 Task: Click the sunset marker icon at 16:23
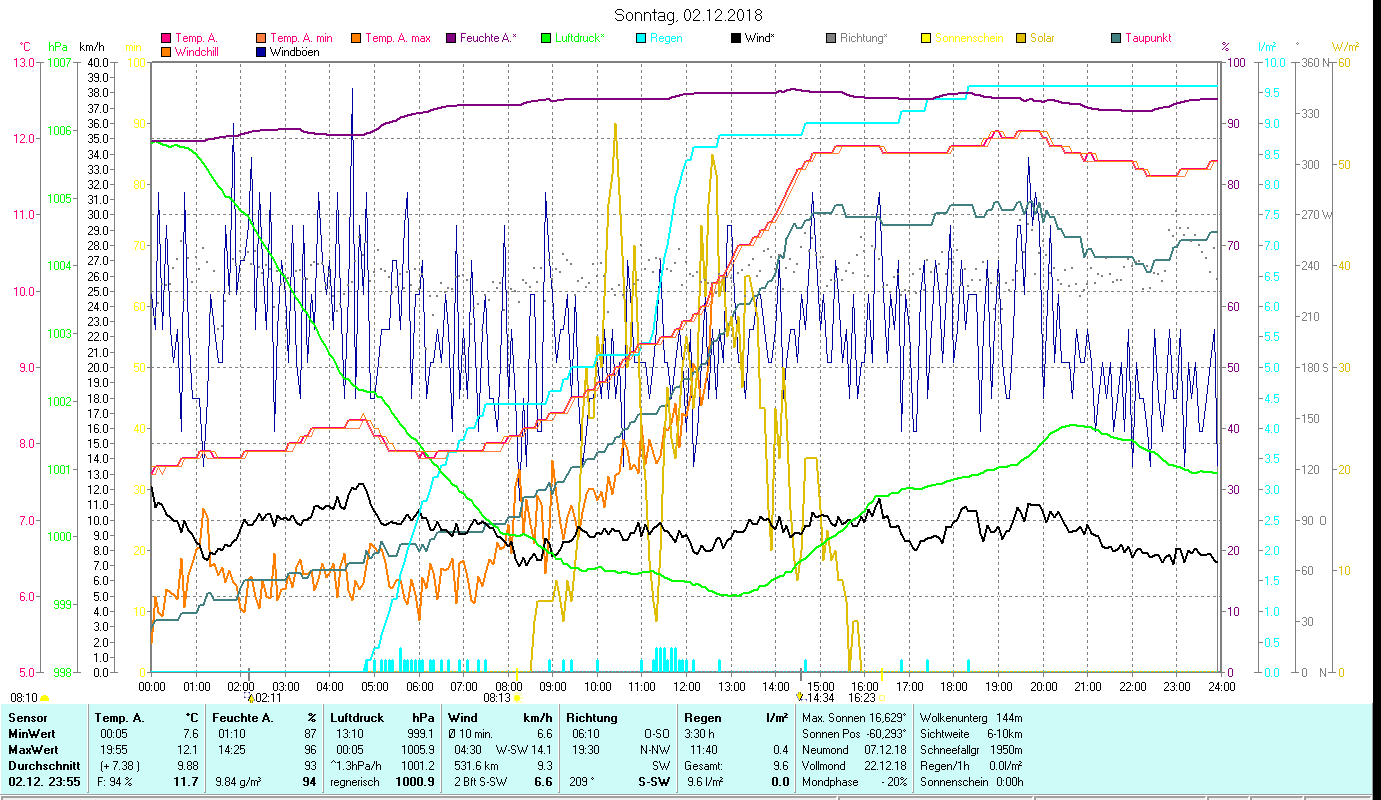[882, 698]
